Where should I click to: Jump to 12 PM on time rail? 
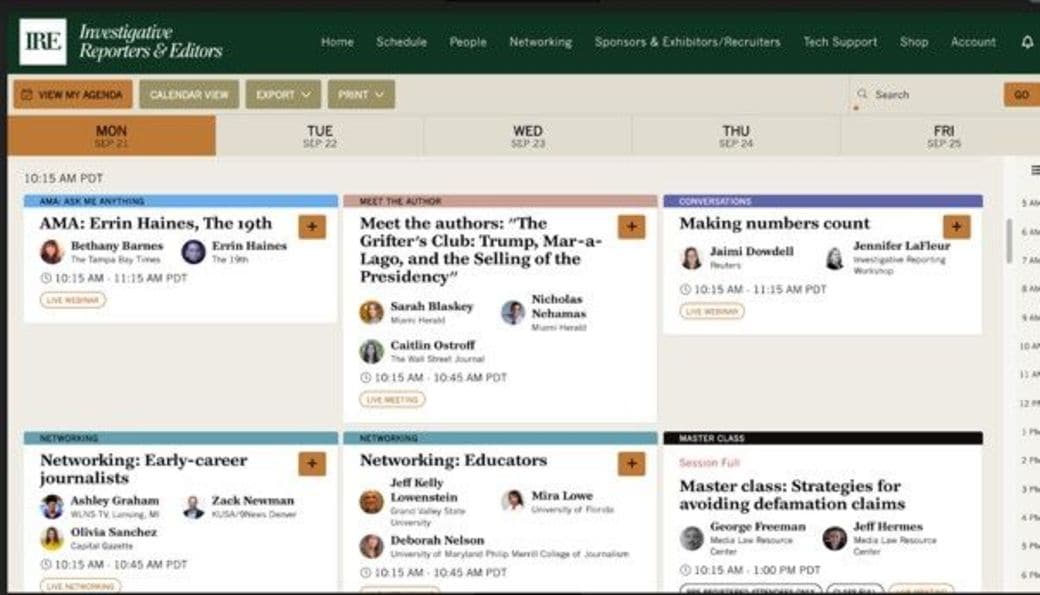click(x=1029, y=403)
